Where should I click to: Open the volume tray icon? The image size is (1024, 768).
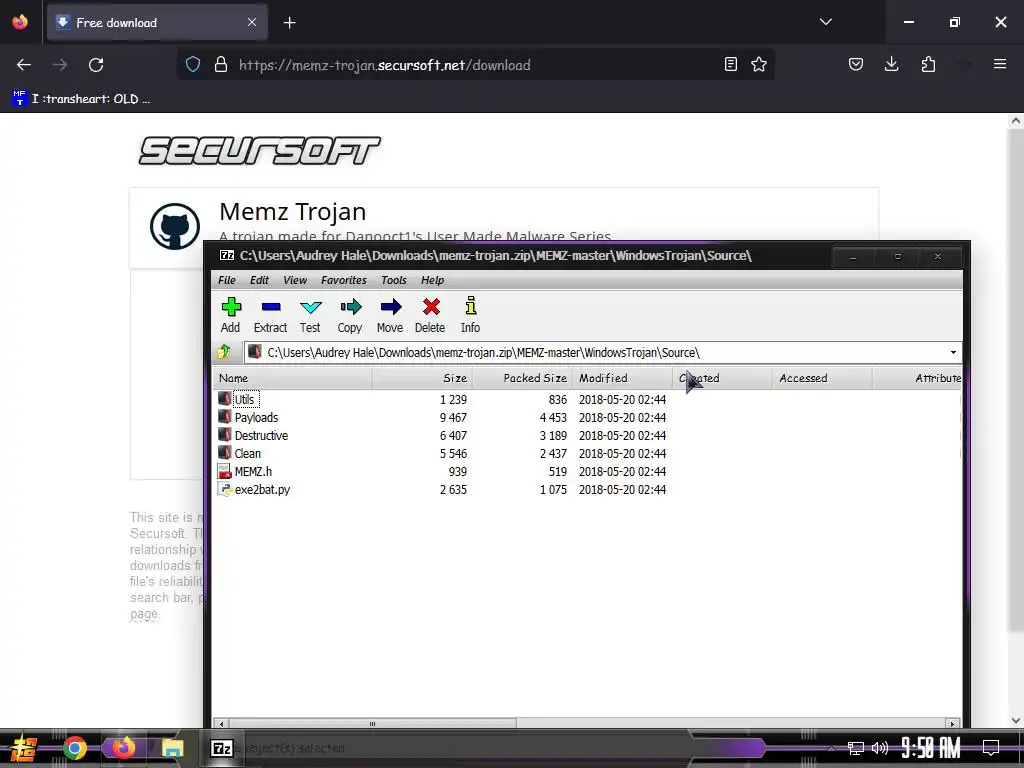pos(880,748)
